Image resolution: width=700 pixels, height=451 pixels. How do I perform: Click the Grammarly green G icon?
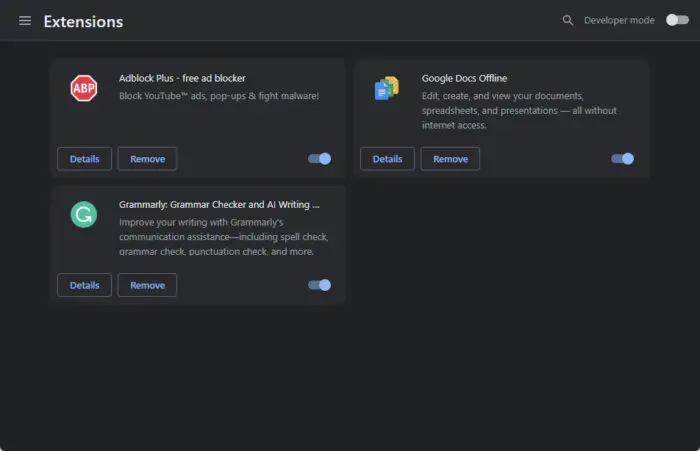pyautogui.click(x=84, y=214)
